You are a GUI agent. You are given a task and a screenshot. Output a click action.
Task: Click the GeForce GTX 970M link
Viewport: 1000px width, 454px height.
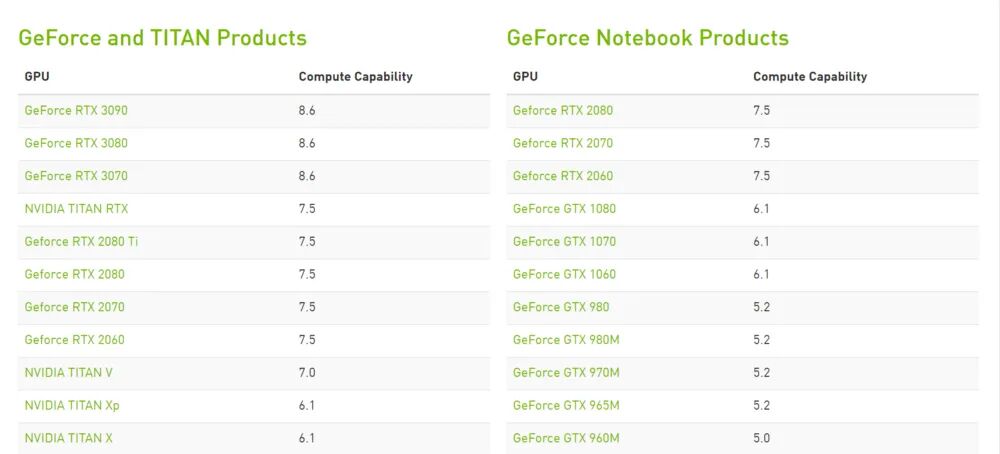pyautogui.click(x=566, y=372)
